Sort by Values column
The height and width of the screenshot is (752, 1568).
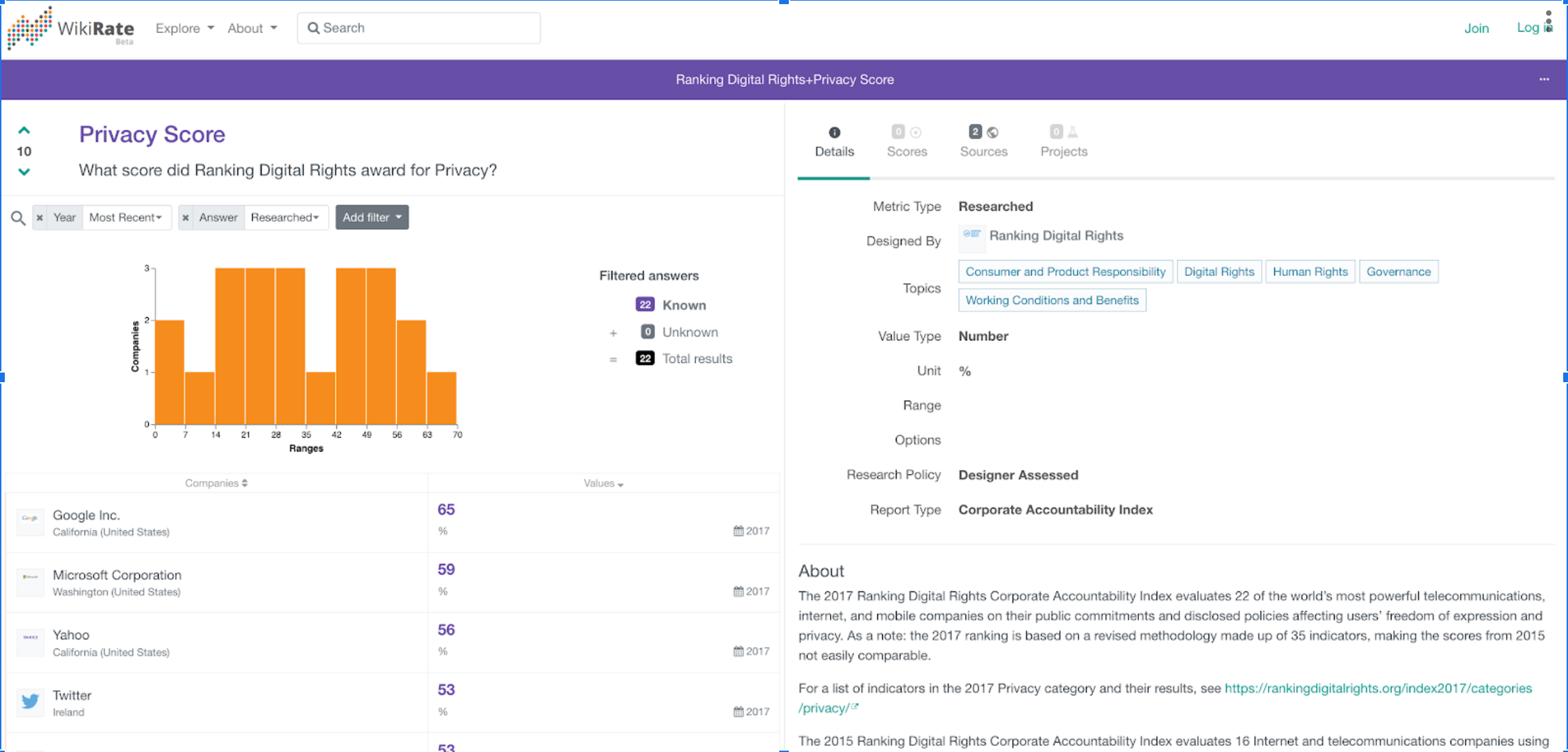[x=603, y=483]
